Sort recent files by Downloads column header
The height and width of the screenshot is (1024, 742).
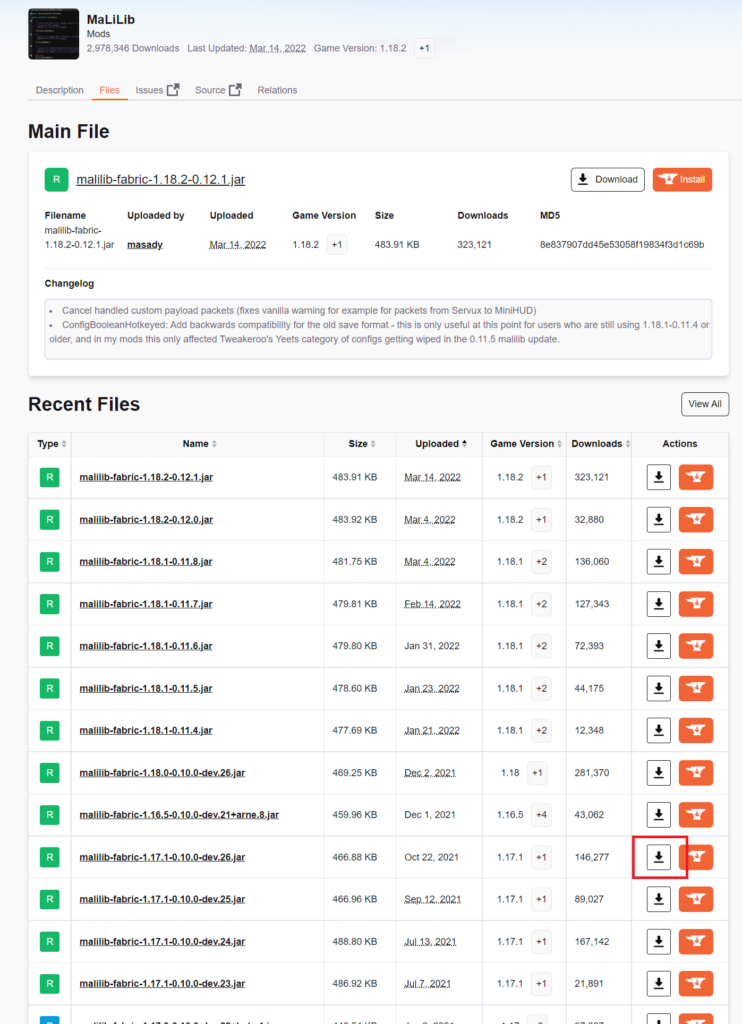coord(598,444)
